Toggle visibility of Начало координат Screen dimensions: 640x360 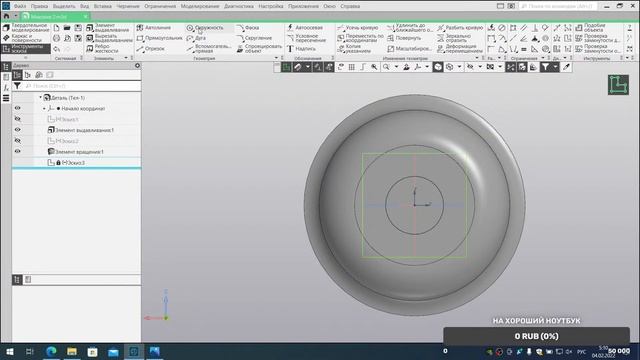[18, 108]
